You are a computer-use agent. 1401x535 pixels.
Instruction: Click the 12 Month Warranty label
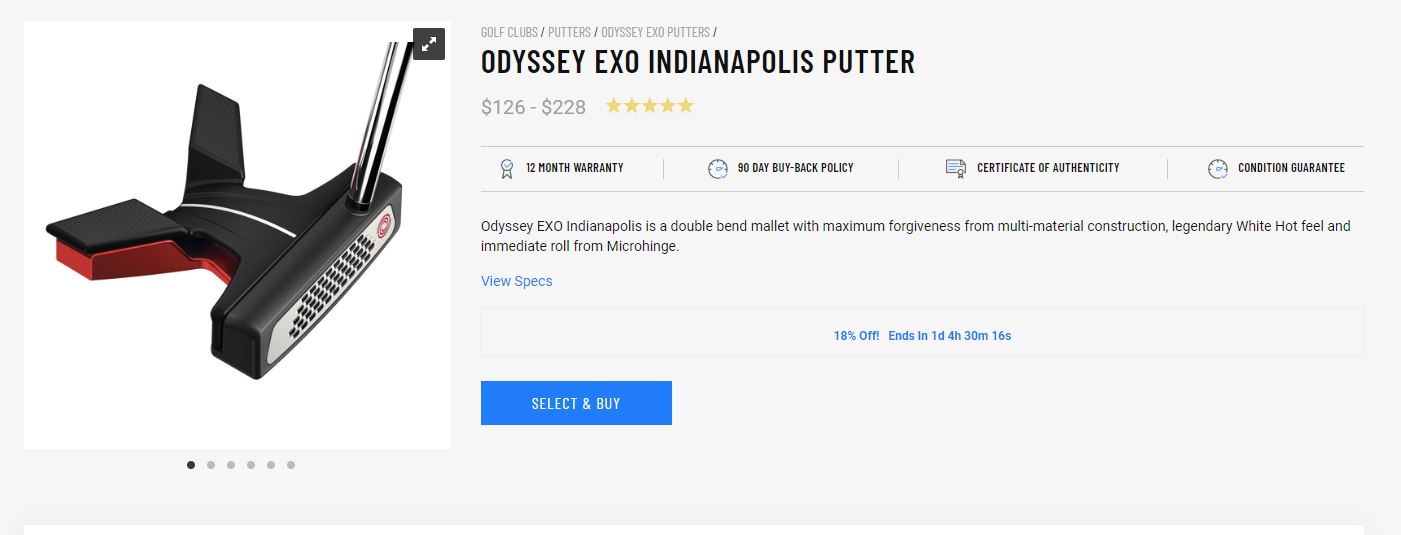574,168
